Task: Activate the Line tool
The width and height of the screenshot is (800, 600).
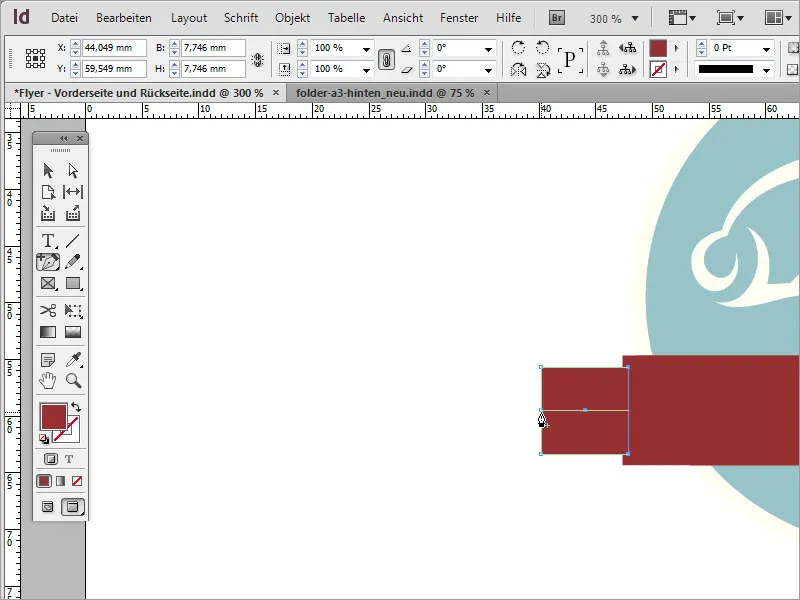Action: pos(73,240)
